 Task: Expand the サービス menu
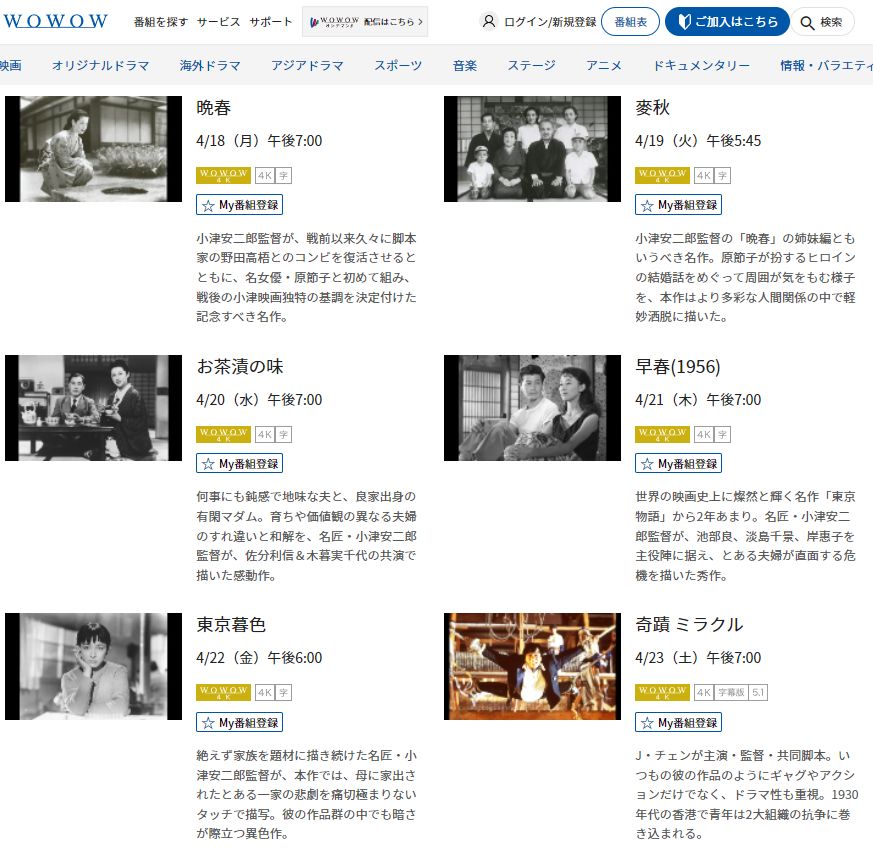(218, 22)
